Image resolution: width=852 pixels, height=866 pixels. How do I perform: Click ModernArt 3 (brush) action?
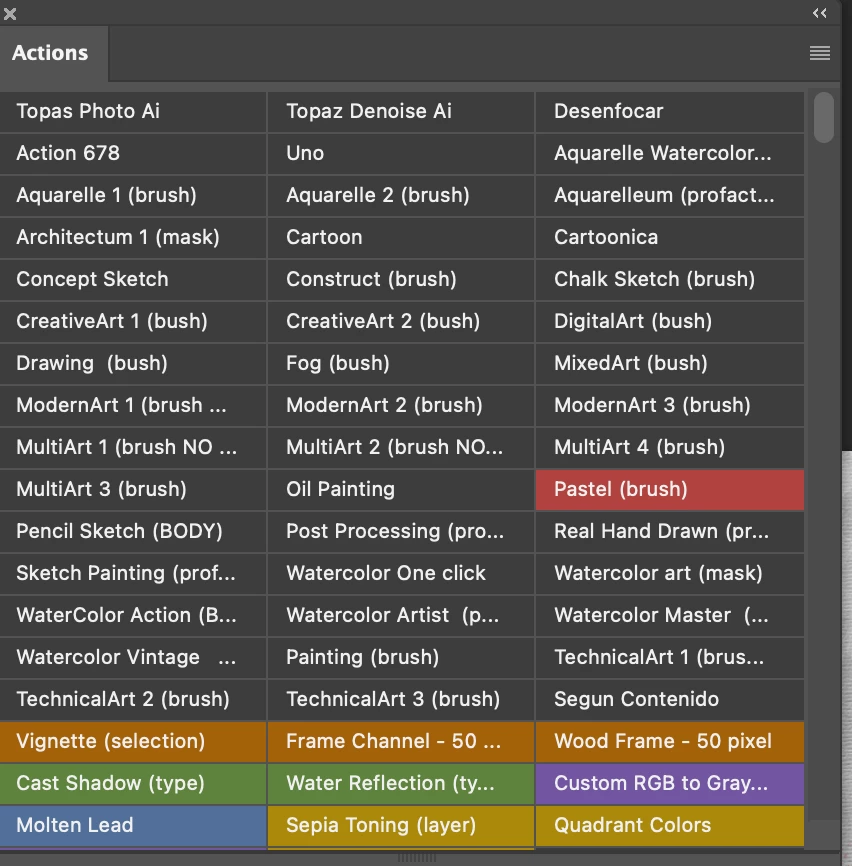[670, 405]
